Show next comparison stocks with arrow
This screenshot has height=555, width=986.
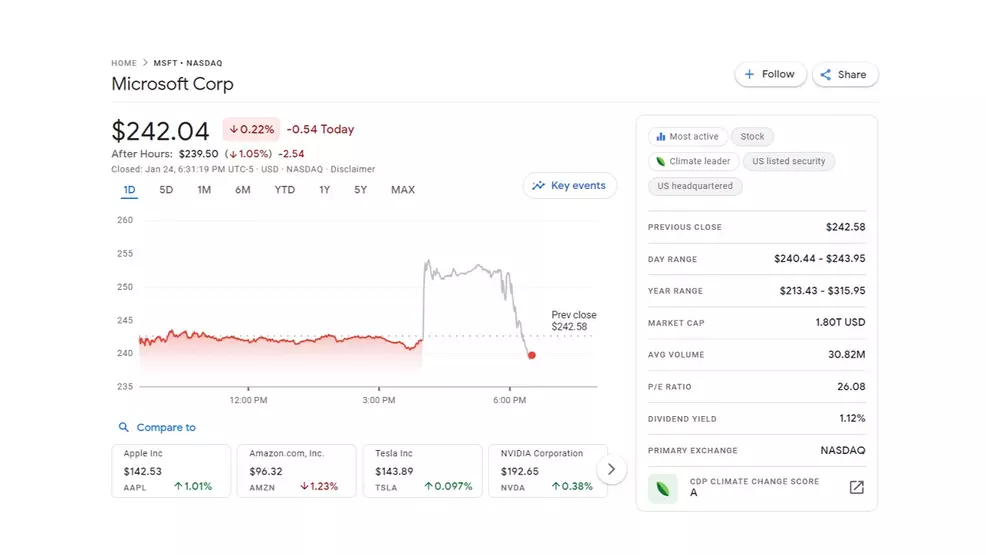[611, 469]
